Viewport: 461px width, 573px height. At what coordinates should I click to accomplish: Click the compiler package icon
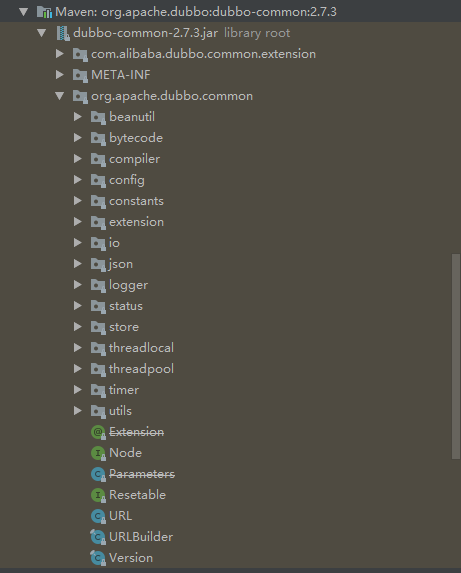point(98,159)
